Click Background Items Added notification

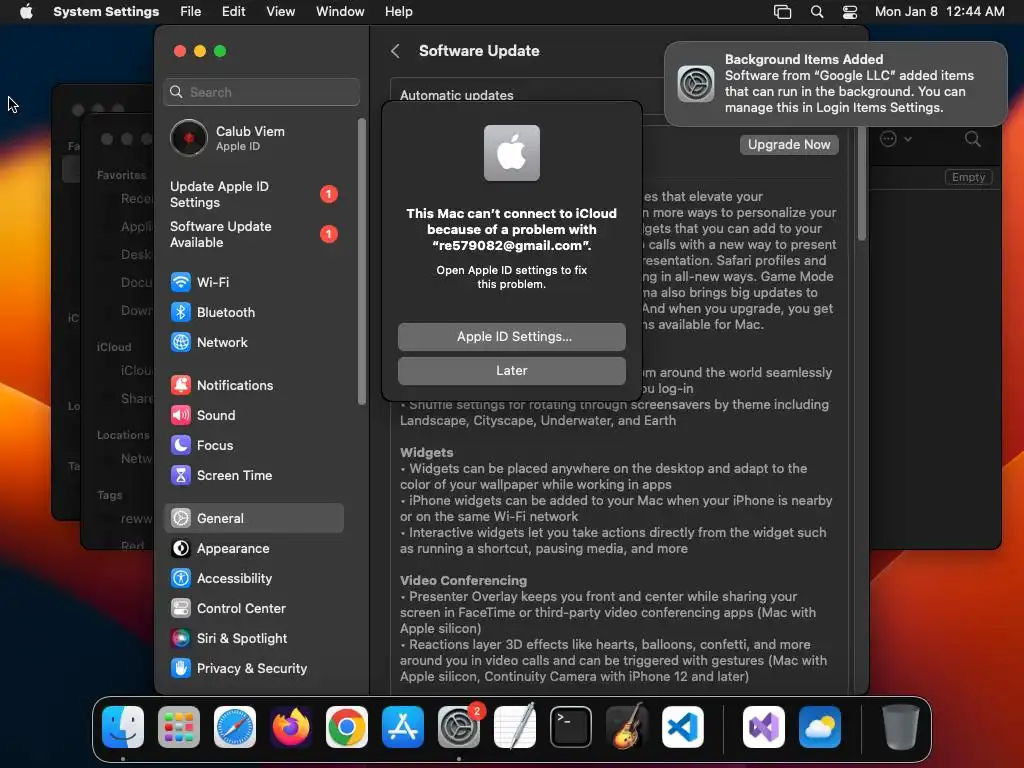(835, 84)
